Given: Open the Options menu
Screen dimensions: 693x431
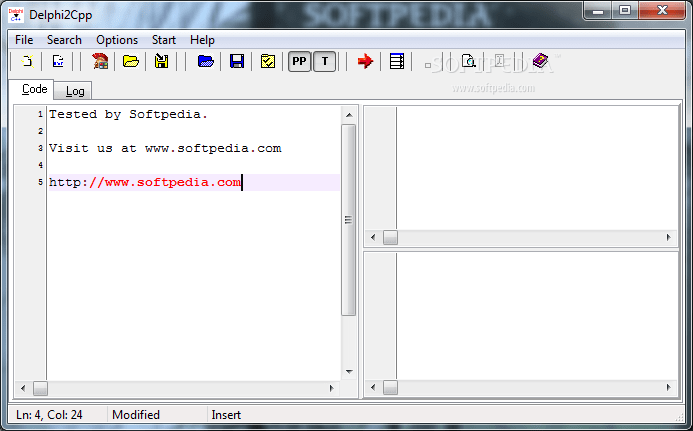Looking at the screenshot, I should tap(117, 40).
